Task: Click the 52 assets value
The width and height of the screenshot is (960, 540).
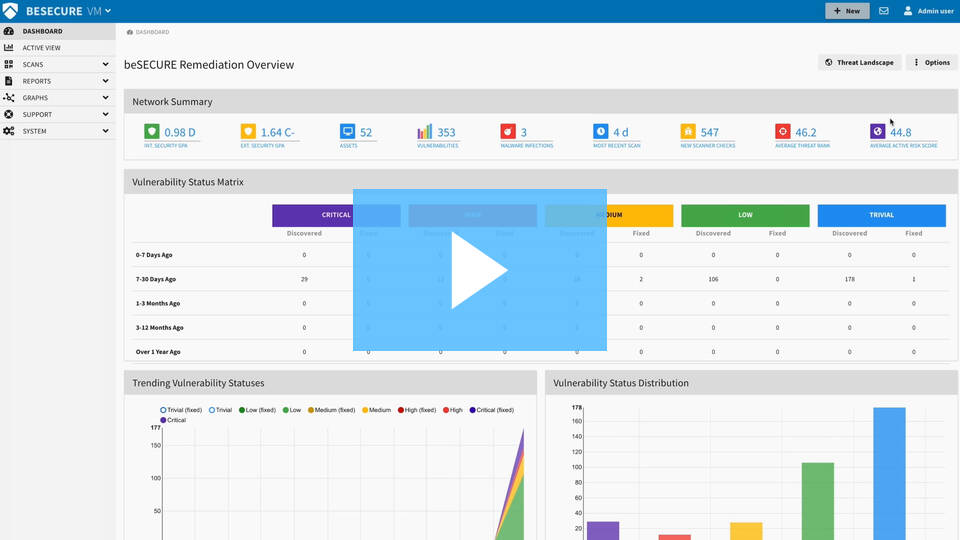Action: coord(366,132)
